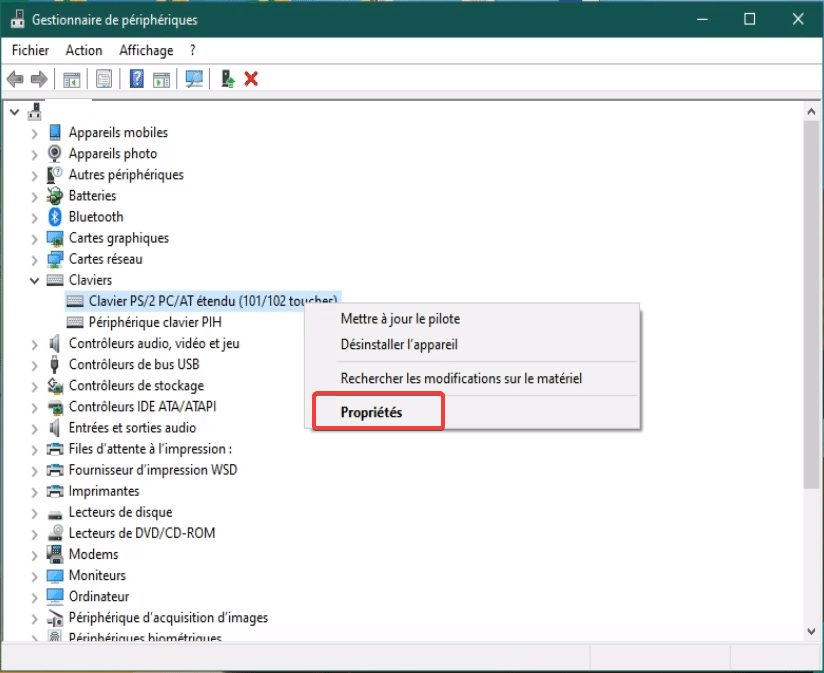Open the Affichage menu
Viewport: 824px width, 673px height.
146,50
